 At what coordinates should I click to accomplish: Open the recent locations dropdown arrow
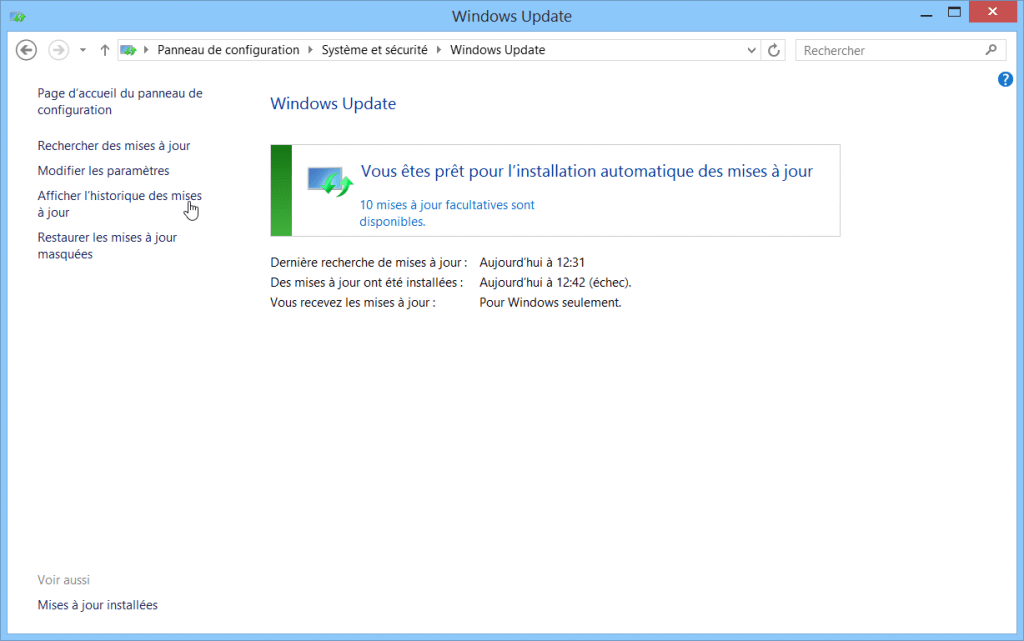[83, 50]
